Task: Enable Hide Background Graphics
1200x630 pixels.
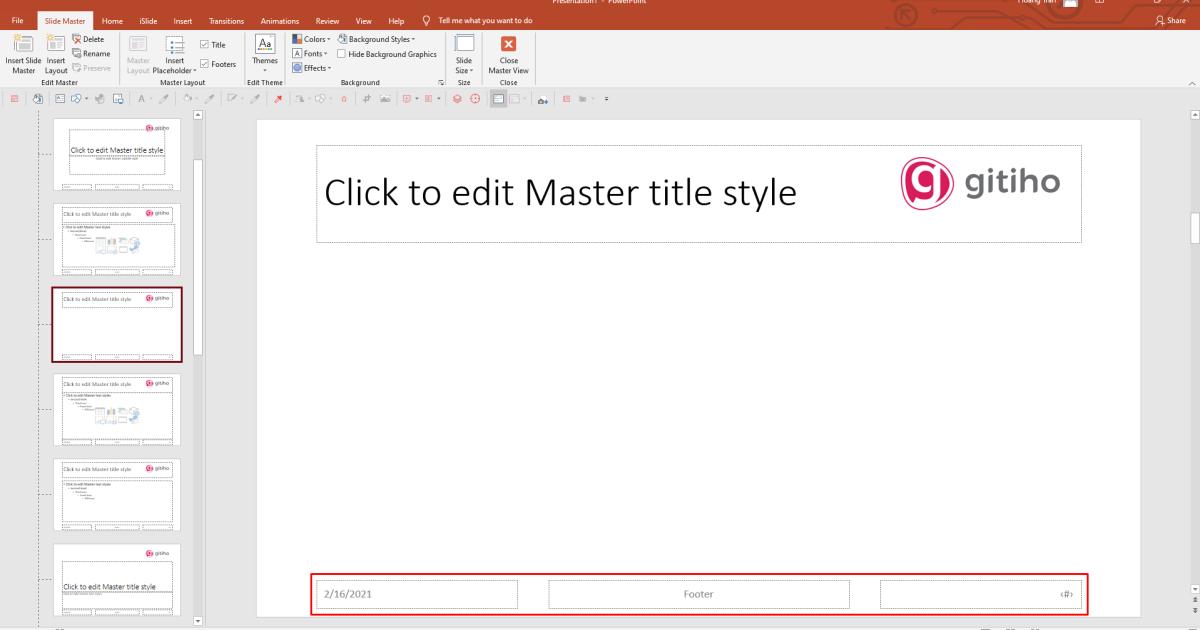Action: (x=341, y=53)
